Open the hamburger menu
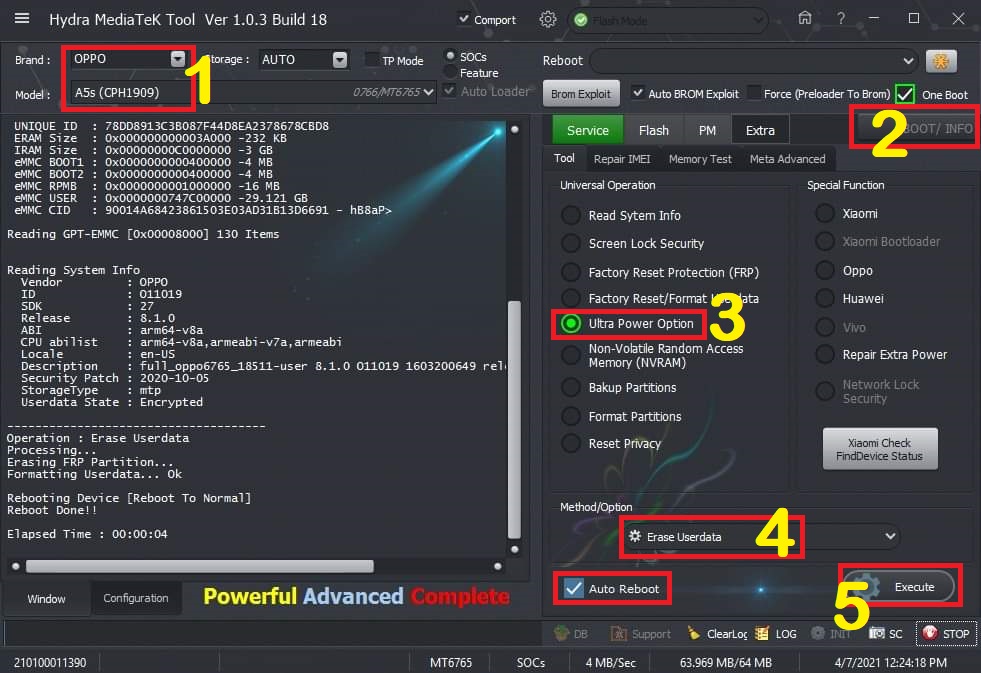This screenshot has height=673, width=981. point(22,19)
